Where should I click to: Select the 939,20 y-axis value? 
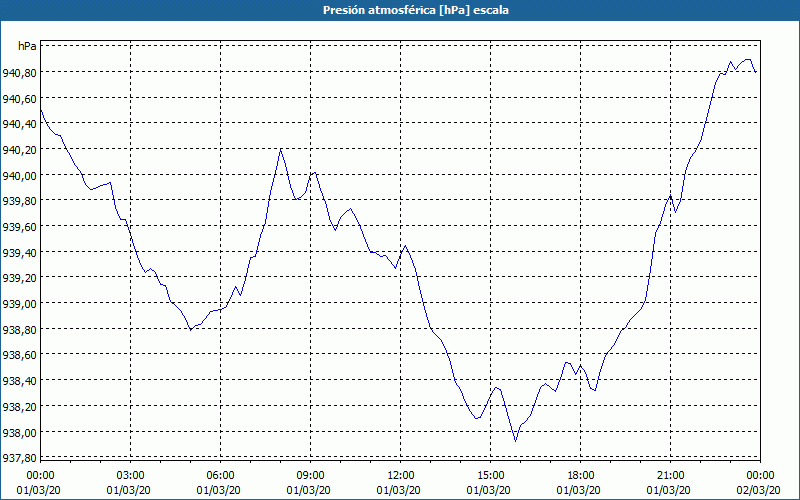coord(19,278)
